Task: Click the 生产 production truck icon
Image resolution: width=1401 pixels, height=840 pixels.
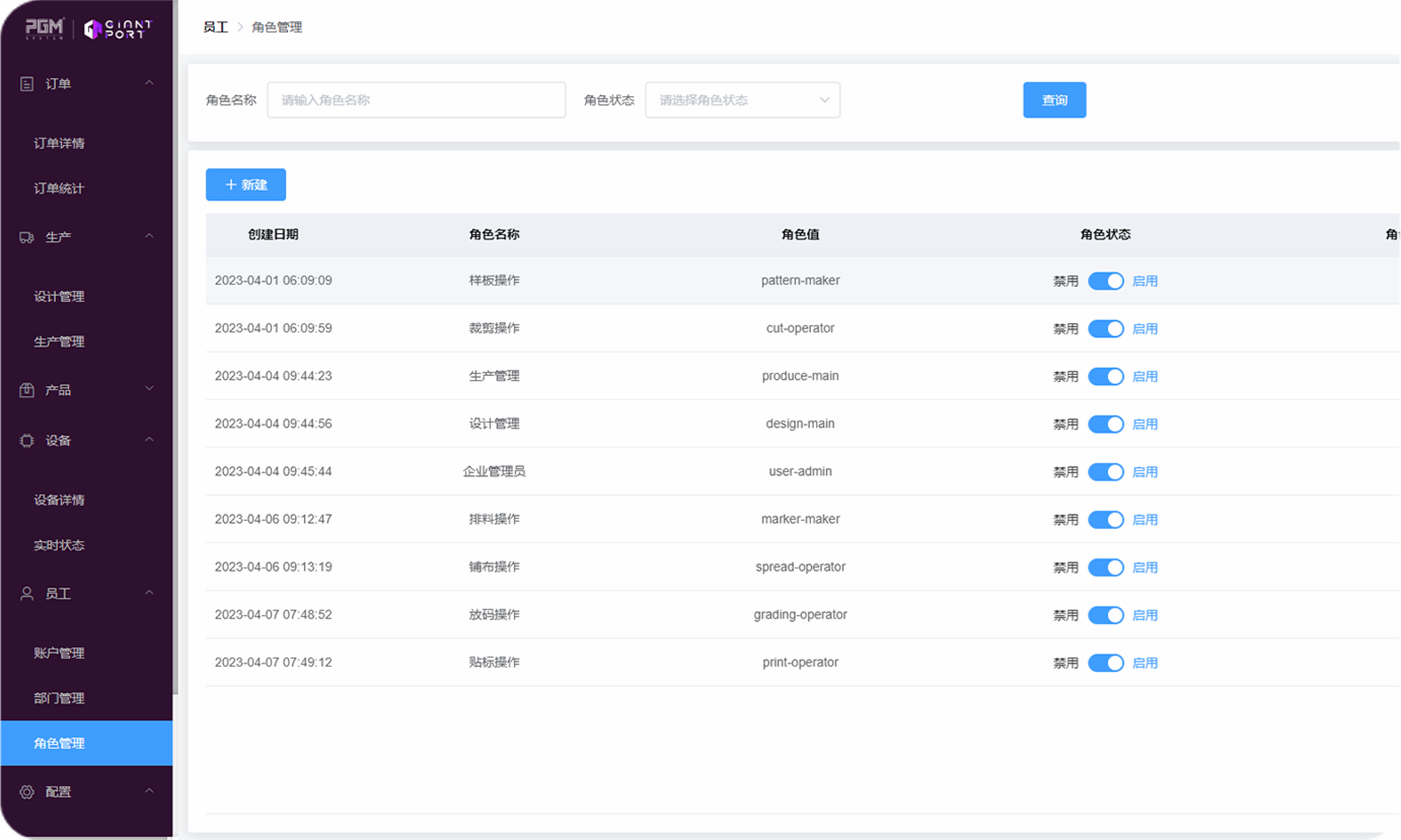Action: pos(27,237)
